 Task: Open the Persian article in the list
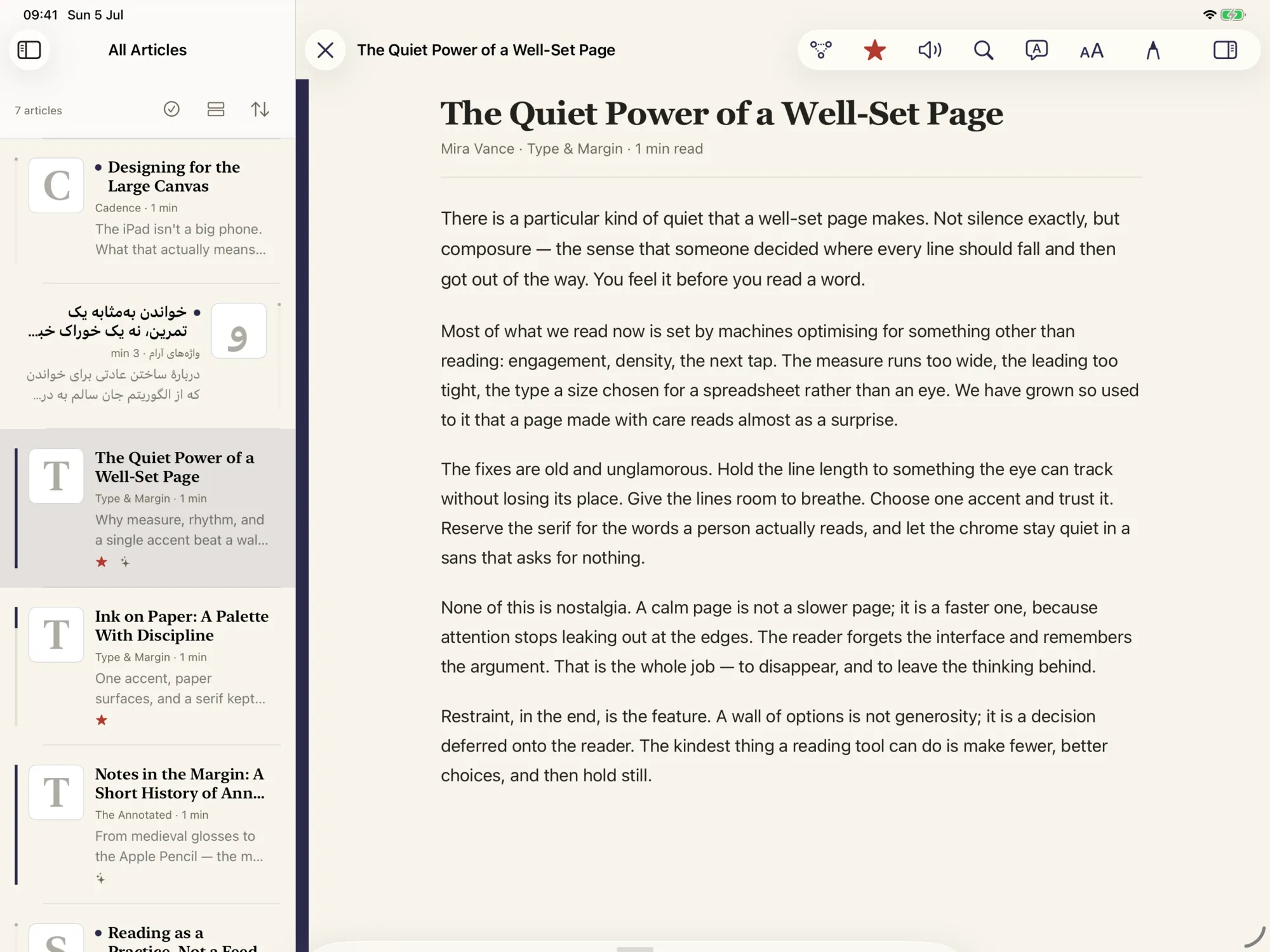pos(147,355)
